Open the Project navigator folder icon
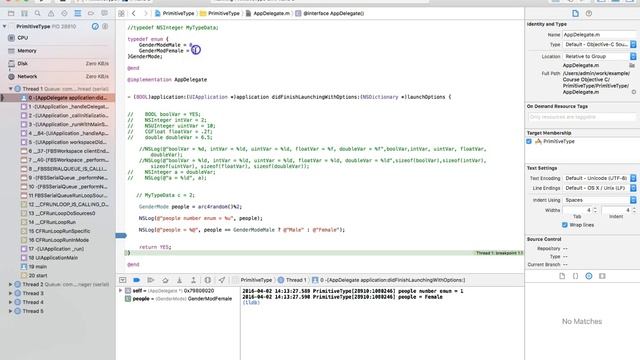Screen dimensions: 640x360 tap(11, 13)
